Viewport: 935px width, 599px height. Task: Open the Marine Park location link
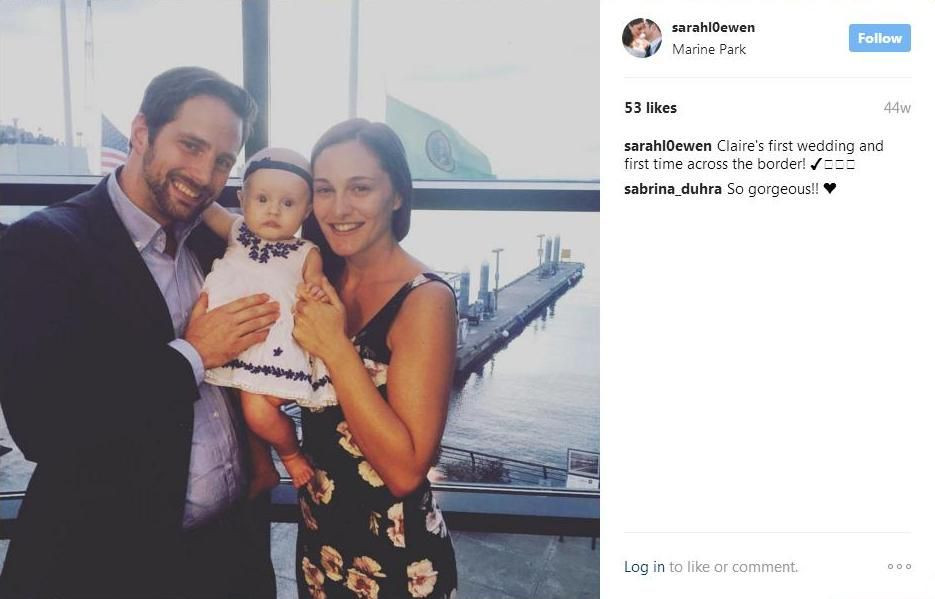pos(708,49)
